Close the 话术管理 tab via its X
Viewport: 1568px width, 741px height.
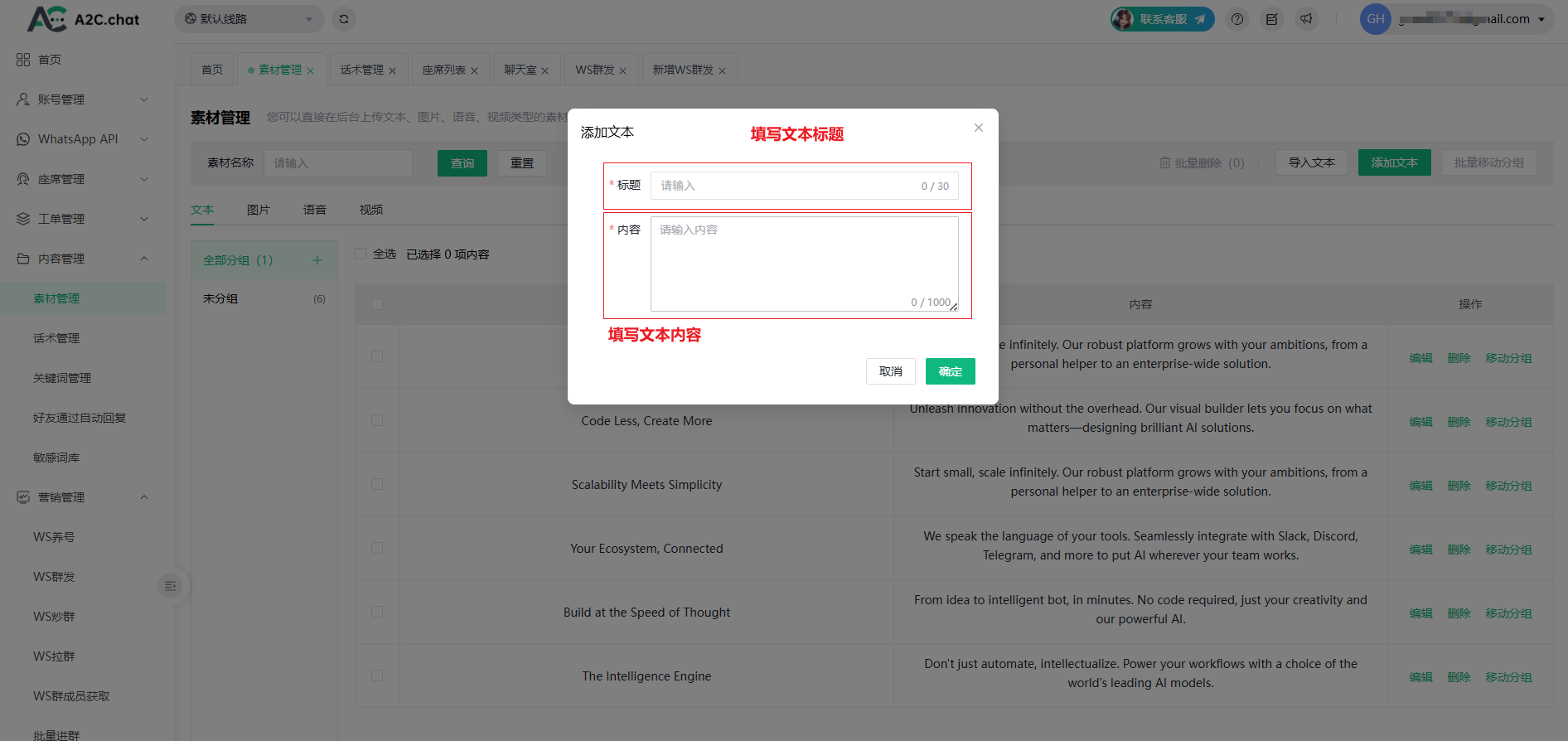point(392,70)
